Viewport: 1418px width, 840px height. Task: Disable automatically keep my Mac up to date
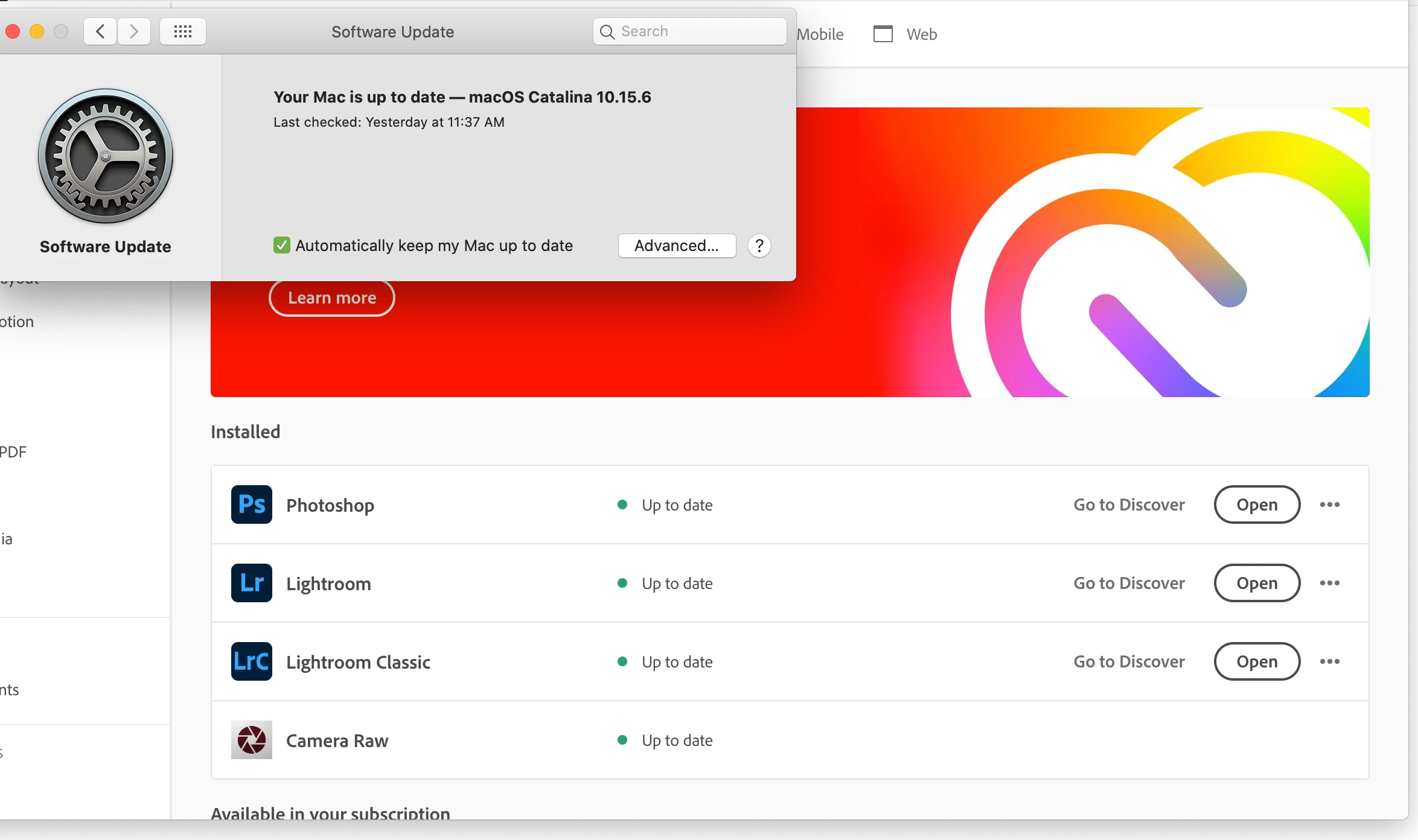click(x=281, y=246)
